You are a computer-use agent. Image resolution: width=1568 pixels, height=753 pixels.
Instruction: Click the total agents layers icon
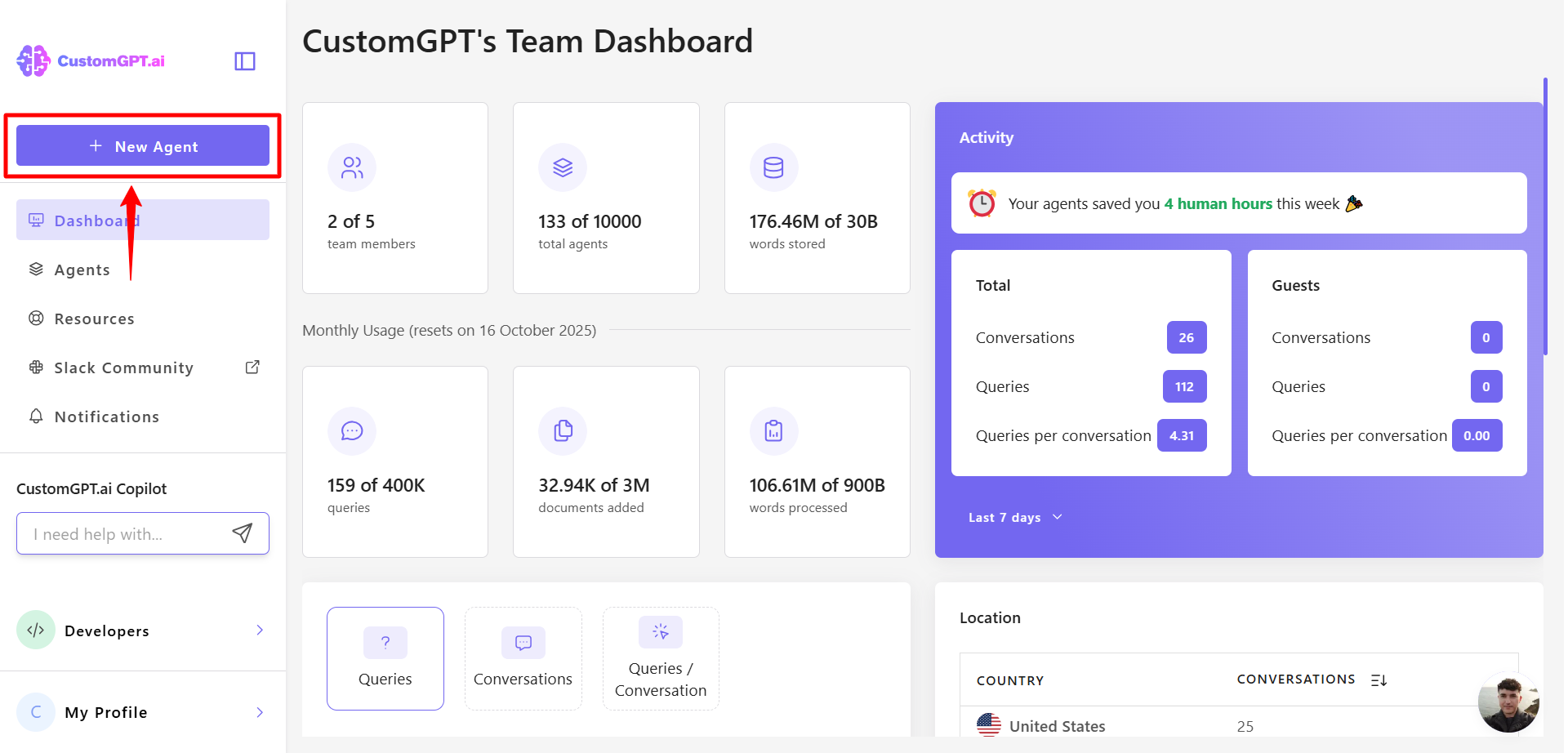click(x=563, y=167)
